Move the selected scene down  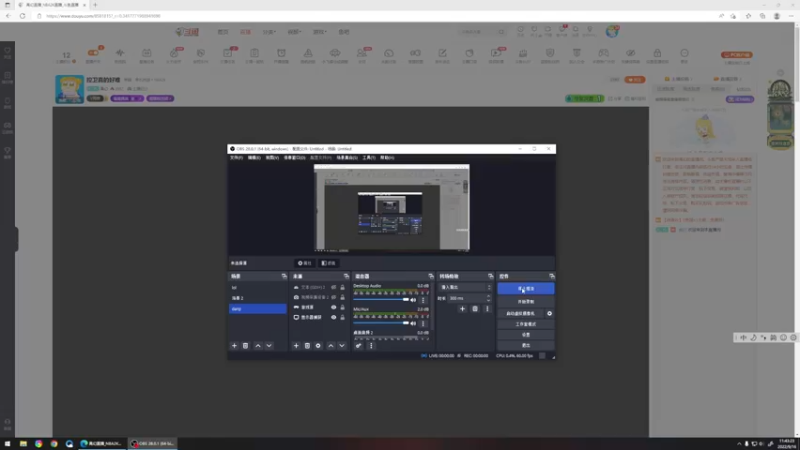[269, 345]
